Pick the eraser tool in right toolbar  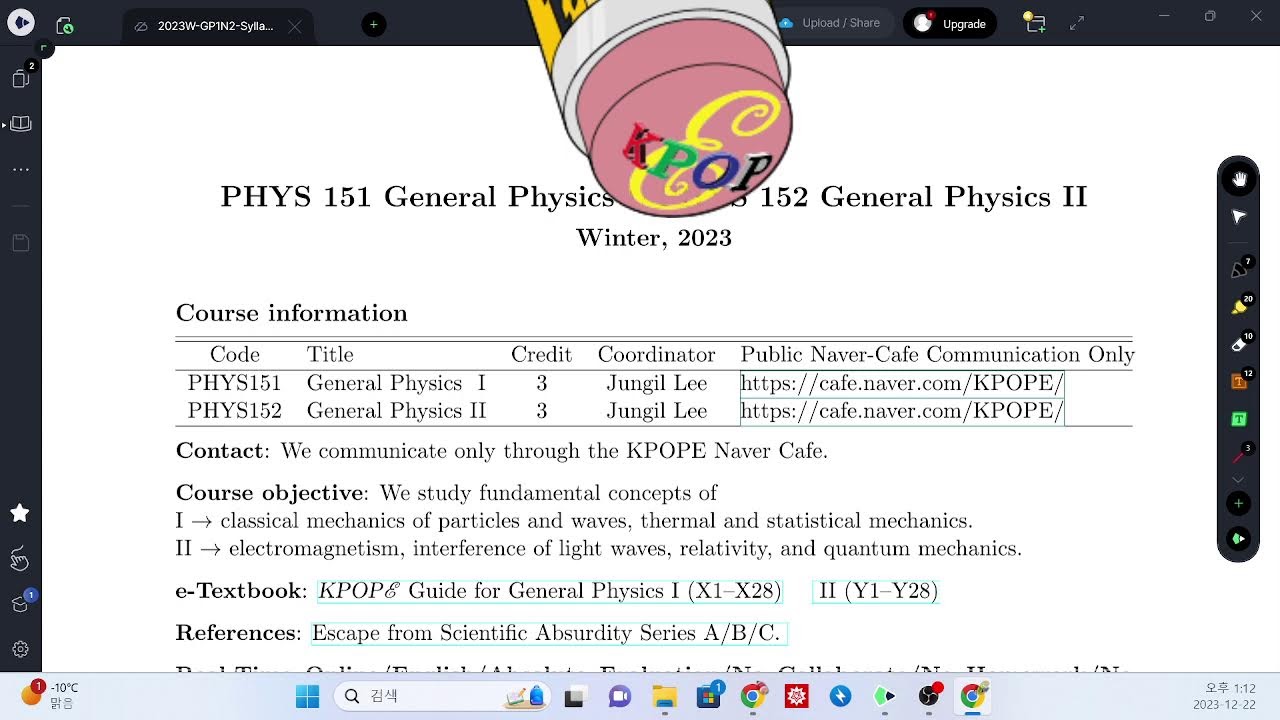1239,344
